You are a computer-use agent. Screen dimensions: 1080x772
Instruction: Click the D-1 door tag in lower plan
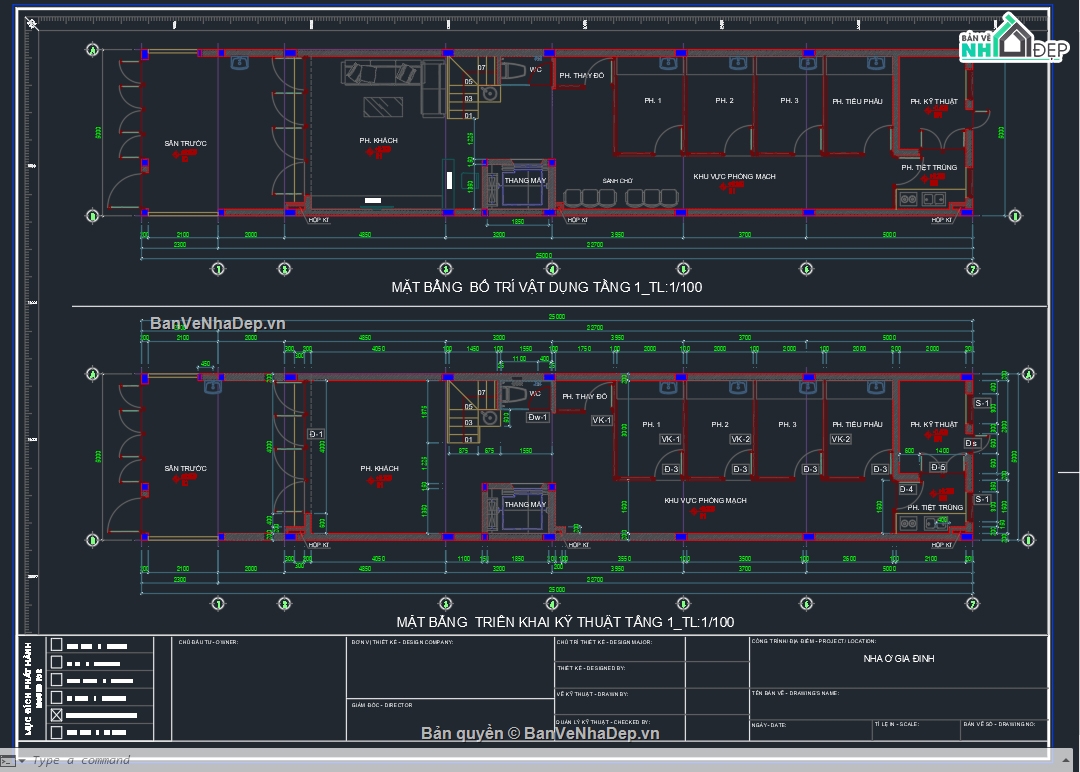pos(316,435)
